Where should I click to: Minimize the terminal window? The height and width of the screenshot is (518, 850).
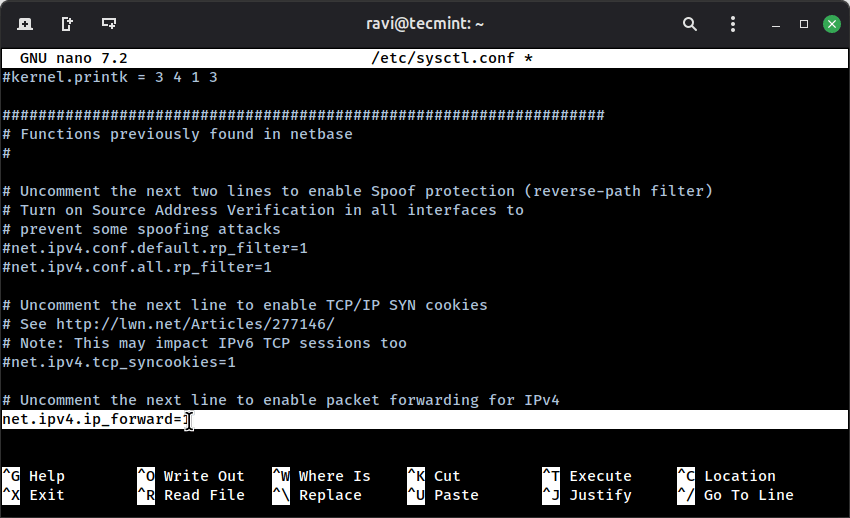click(x=777, y=23)
